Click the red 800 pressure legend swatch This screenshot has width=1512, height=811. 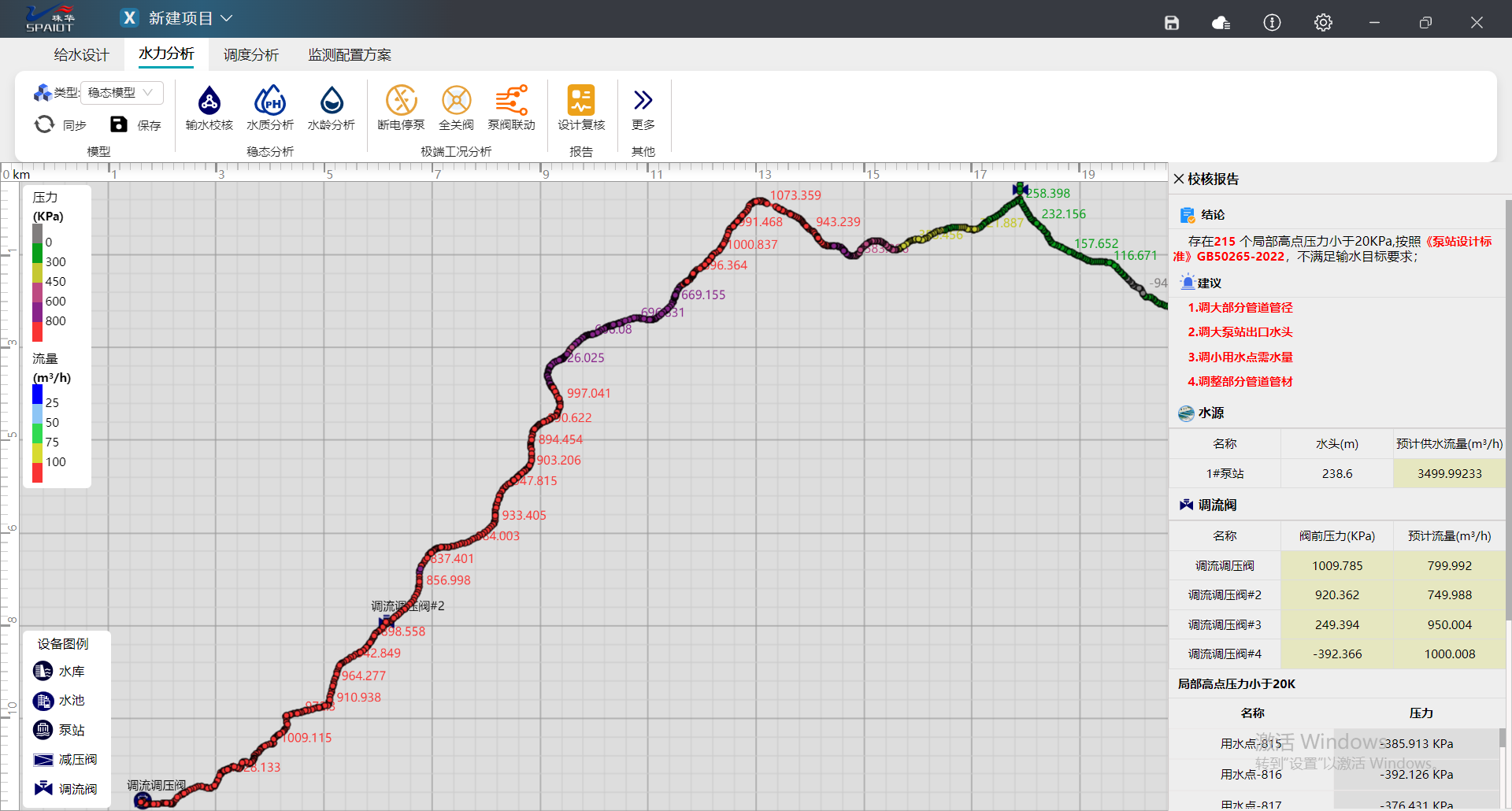pyautogui.click(x=37, y=331)
